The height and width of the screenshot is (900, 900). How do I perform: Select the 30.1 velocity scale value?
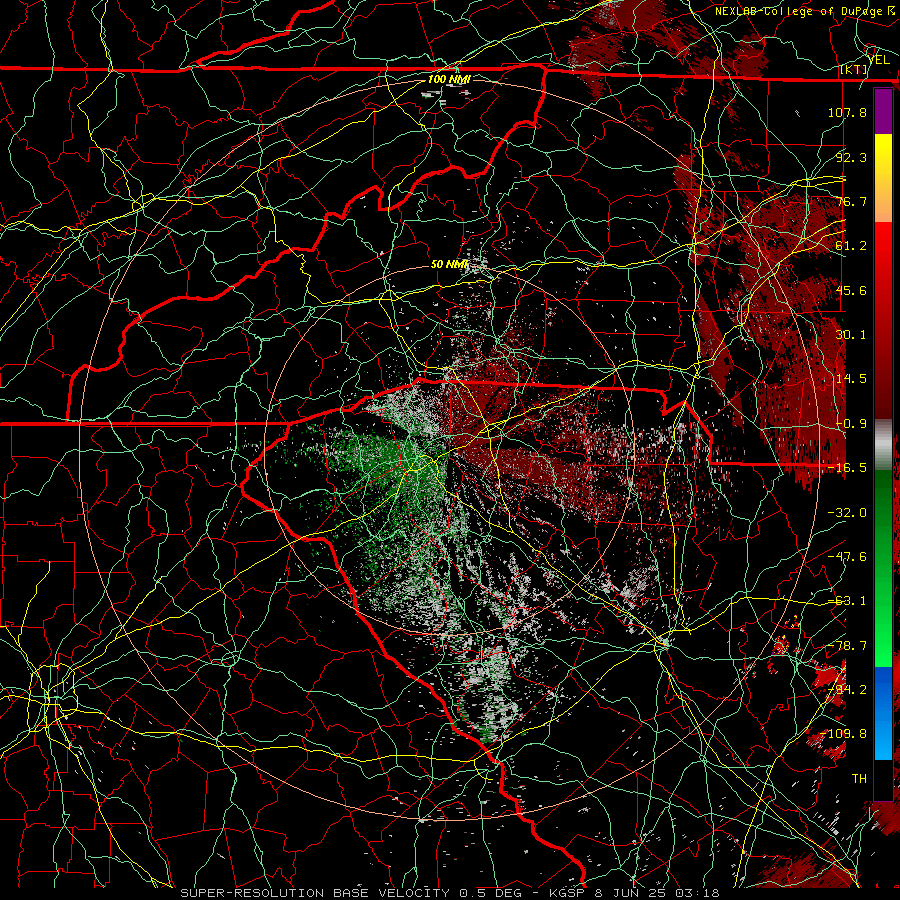851,334
